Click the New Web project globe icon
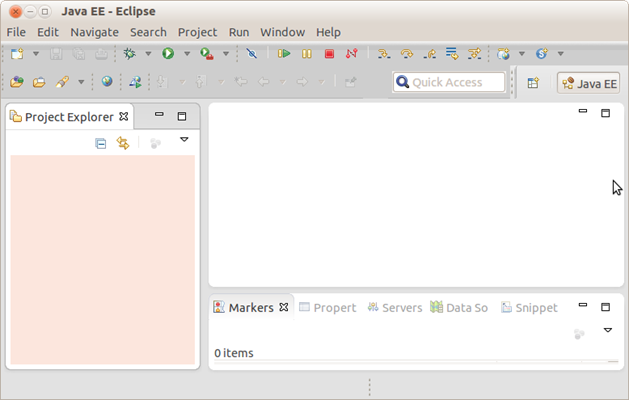The height and width of the screenshot is (400, 629). (503, 53)
